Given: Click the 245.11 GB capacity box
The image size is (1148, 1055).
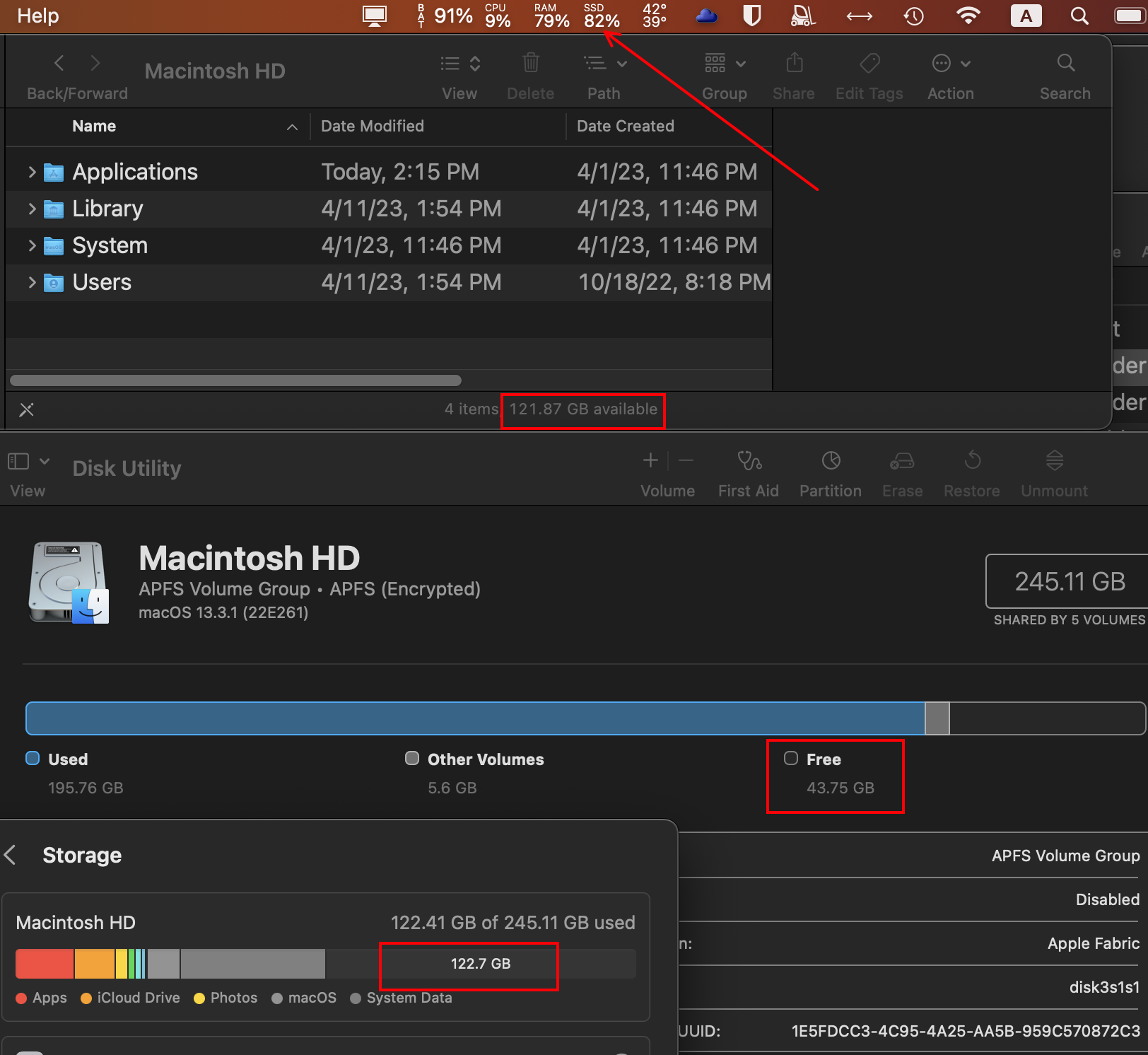Looking at the screenshot, I should pyautogui.click(x=1067, y=581).
